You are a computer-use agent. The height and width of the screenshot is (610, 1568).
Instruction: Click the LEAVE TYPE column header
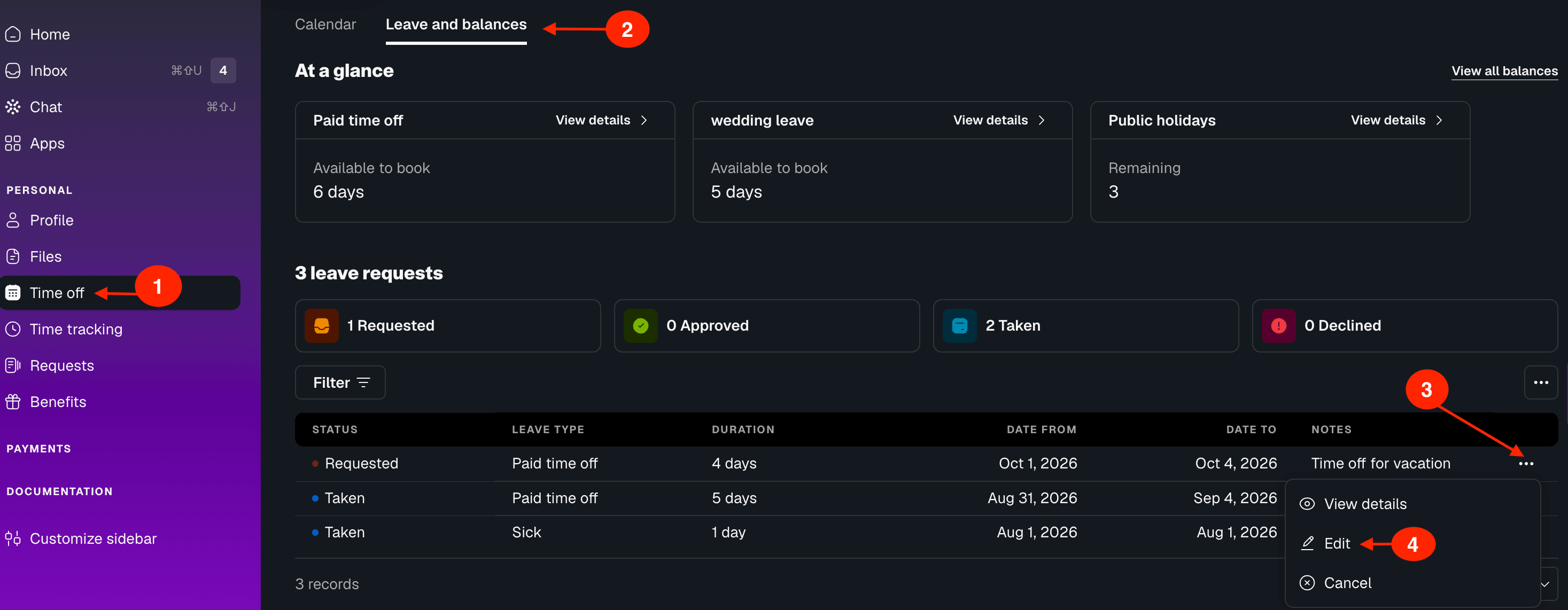click(548, 429)
